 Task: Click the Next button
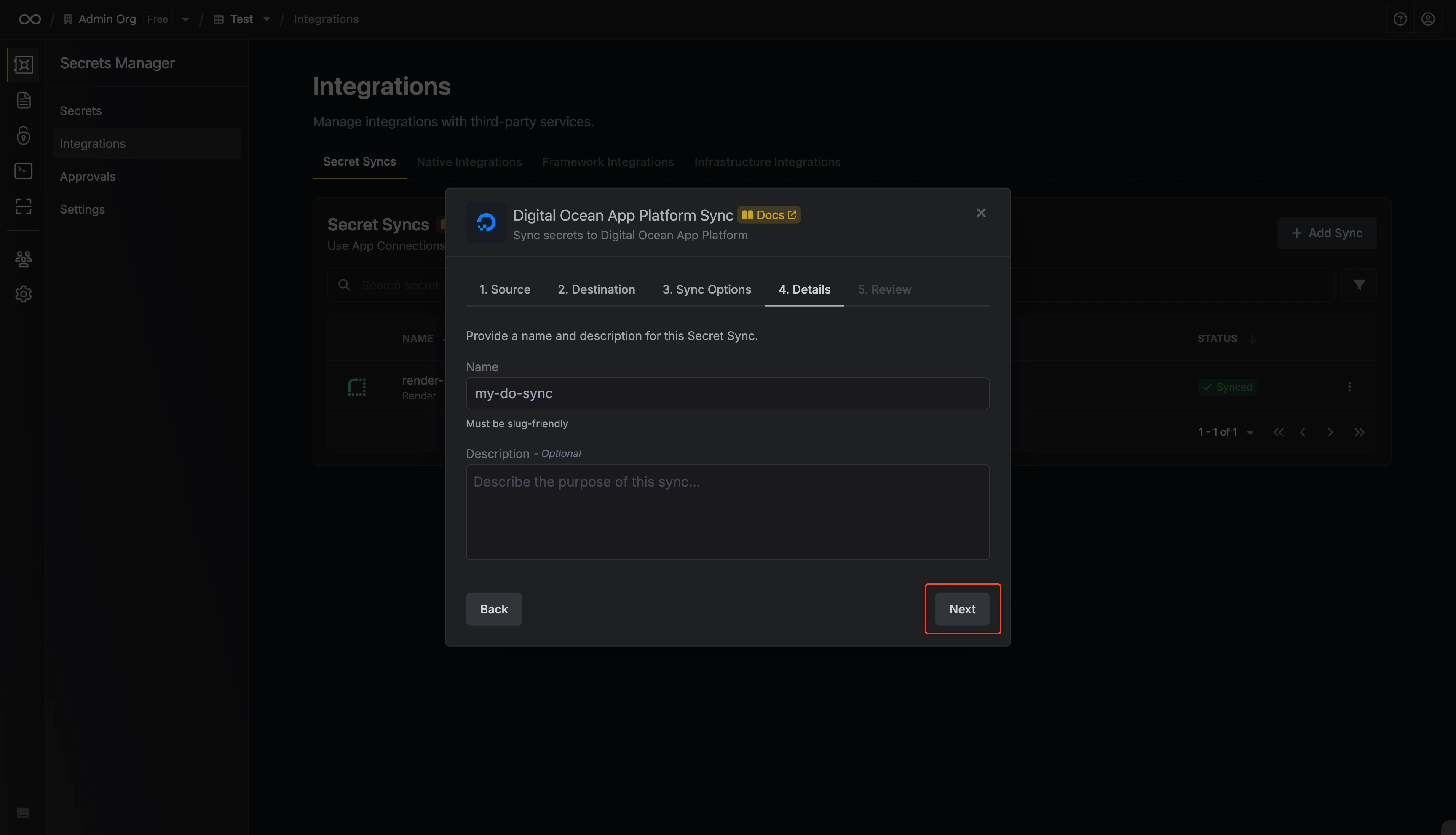click(962, 609)
